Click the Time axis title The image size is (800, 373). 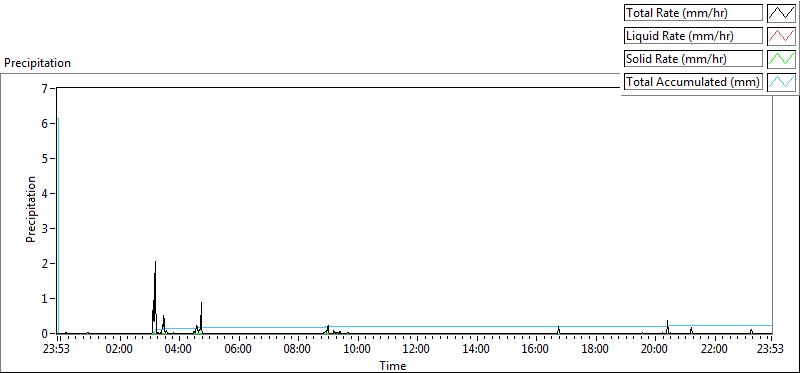click(393, 365)
